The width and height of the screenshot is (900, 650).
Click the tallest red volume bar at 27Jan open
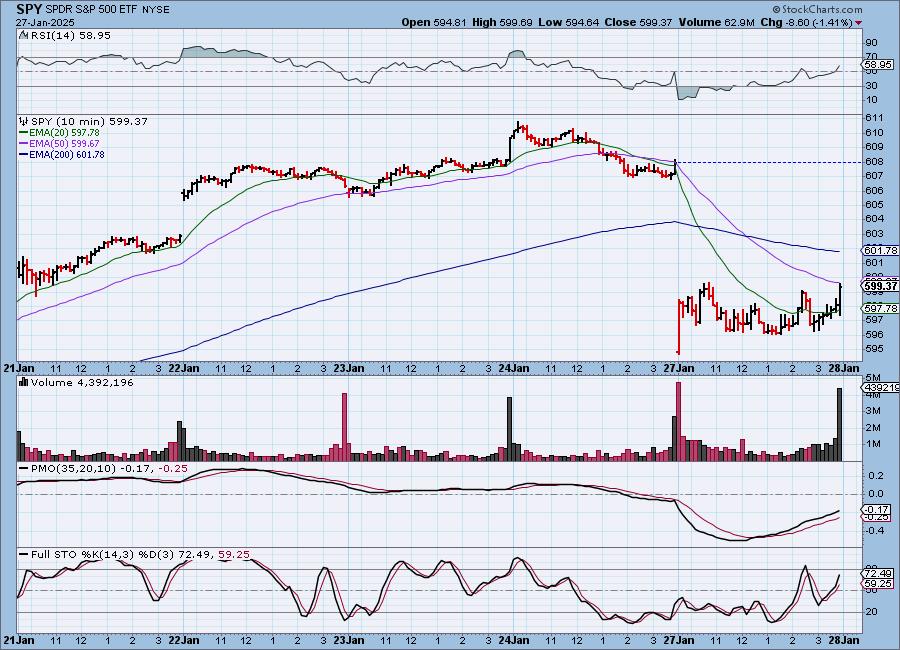tap(678, 421)
